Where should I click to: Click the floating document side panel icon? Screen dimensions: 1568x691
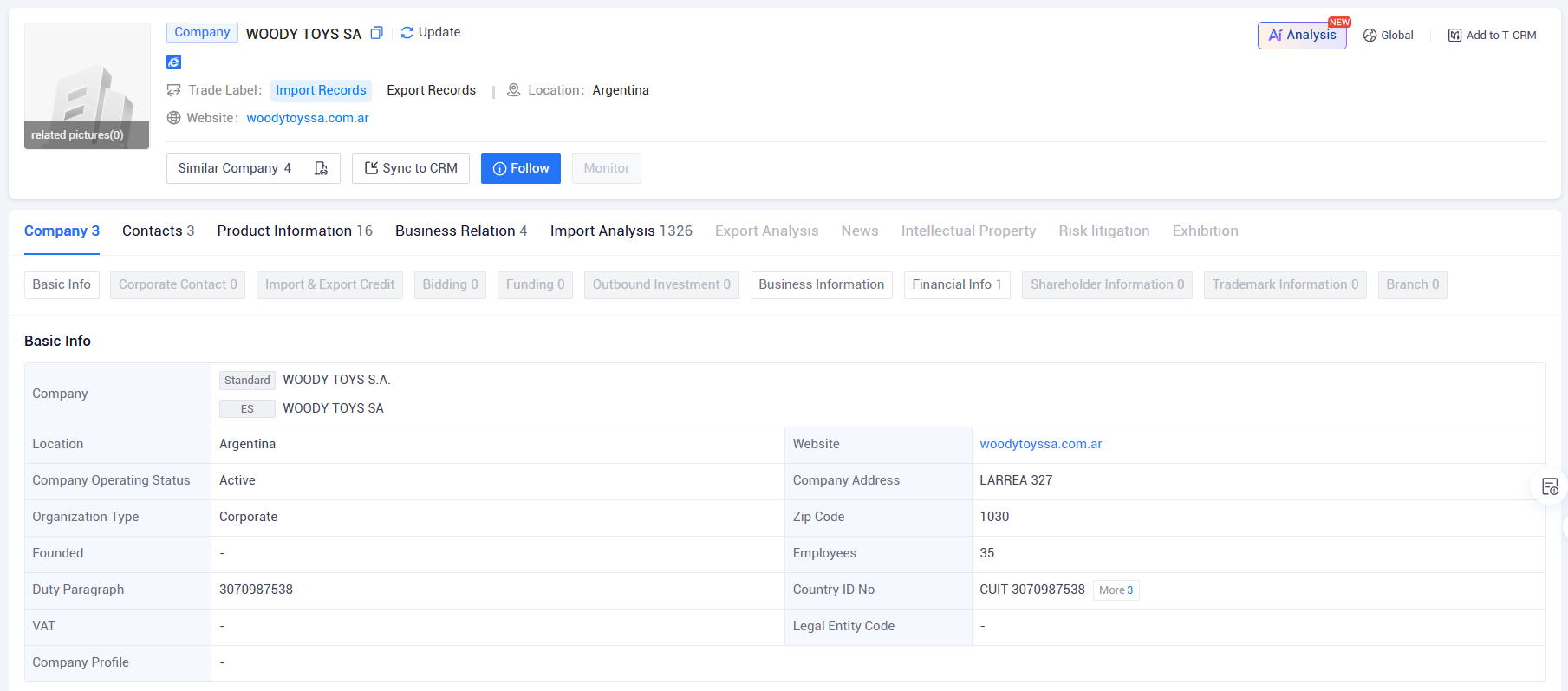(1550, 486)
